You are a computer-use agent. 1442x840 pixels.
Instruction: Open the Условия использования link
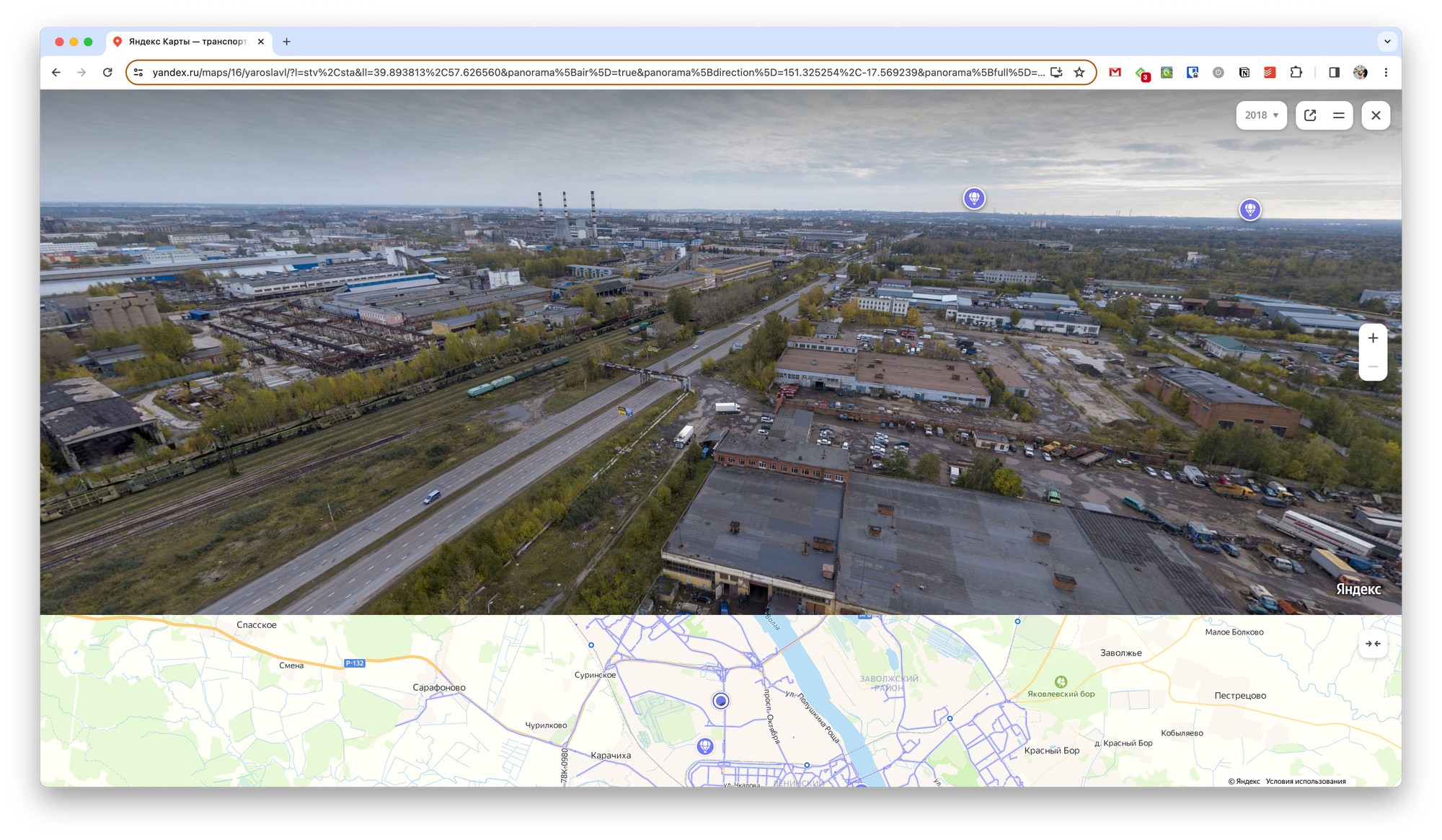point(1306,781)
